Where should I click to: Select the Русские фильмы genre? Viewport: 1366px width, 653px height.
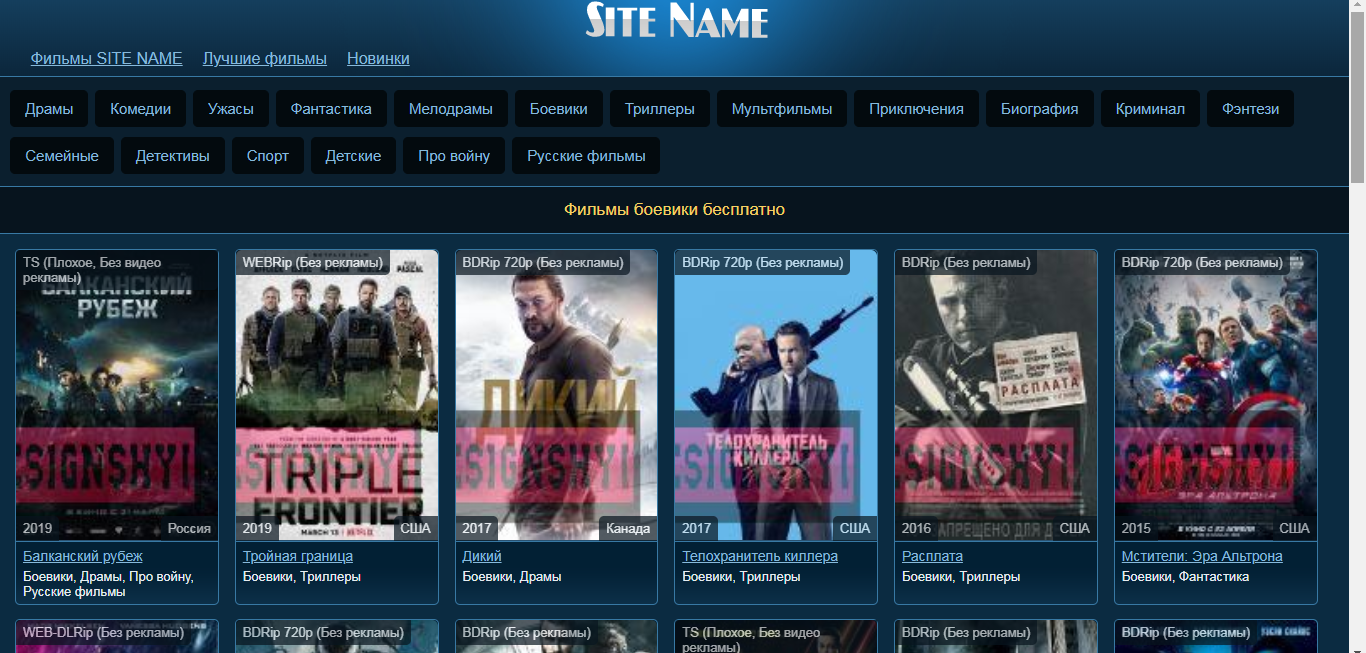click(586, 156)
